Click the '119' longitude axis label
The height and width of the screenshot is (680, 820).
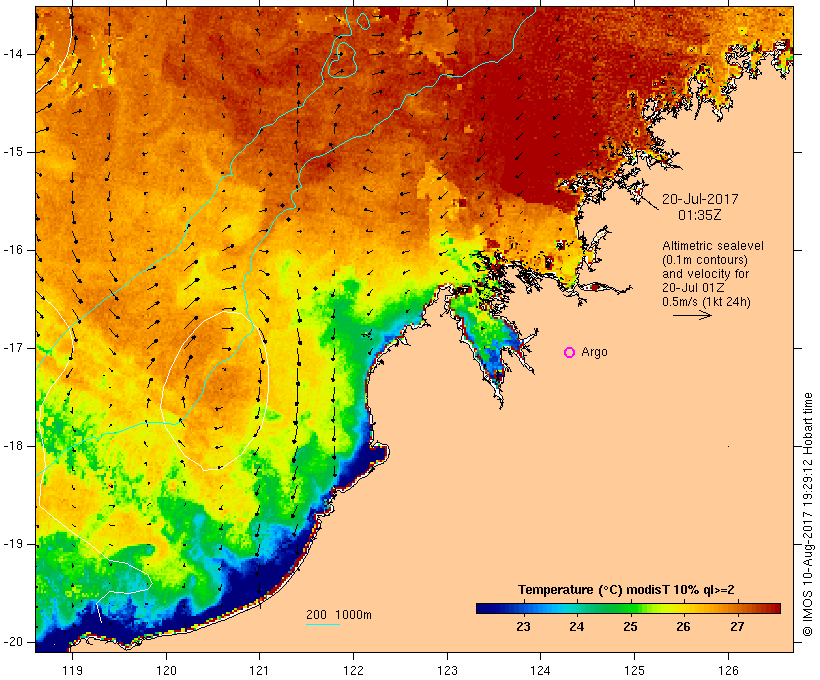point(72,670)
